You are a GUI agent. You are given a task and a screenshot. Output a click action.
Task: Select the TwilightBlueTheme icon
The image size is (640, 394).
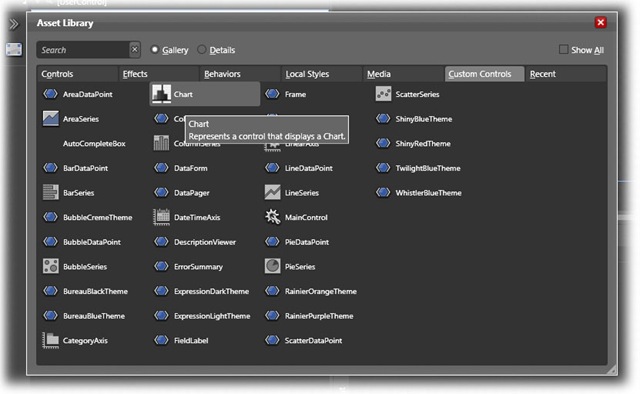tap(383, 168)
